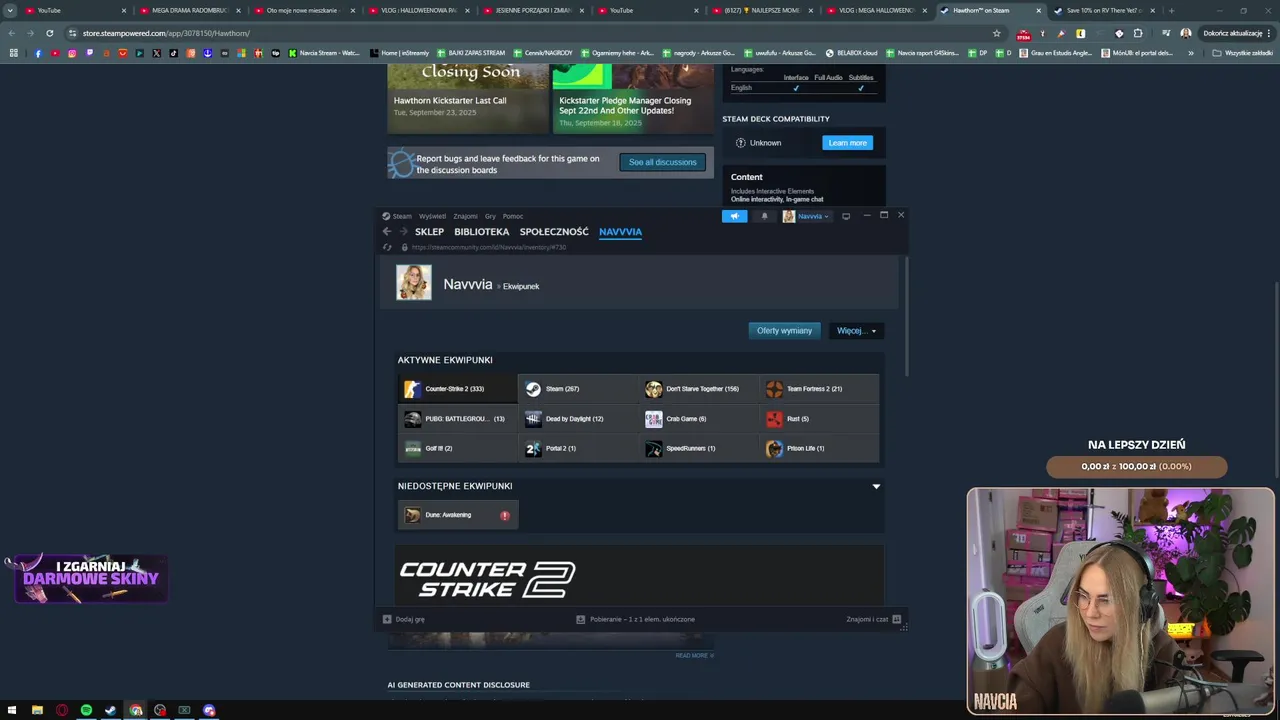
Task: Open Navcia Stream bookmark
Action: [x=324, y=53]
